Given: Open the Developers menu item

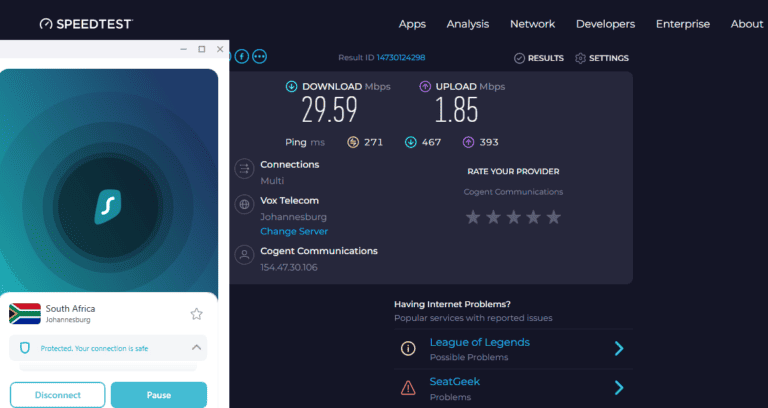Looking at the screenshot, I should (605, 24).
